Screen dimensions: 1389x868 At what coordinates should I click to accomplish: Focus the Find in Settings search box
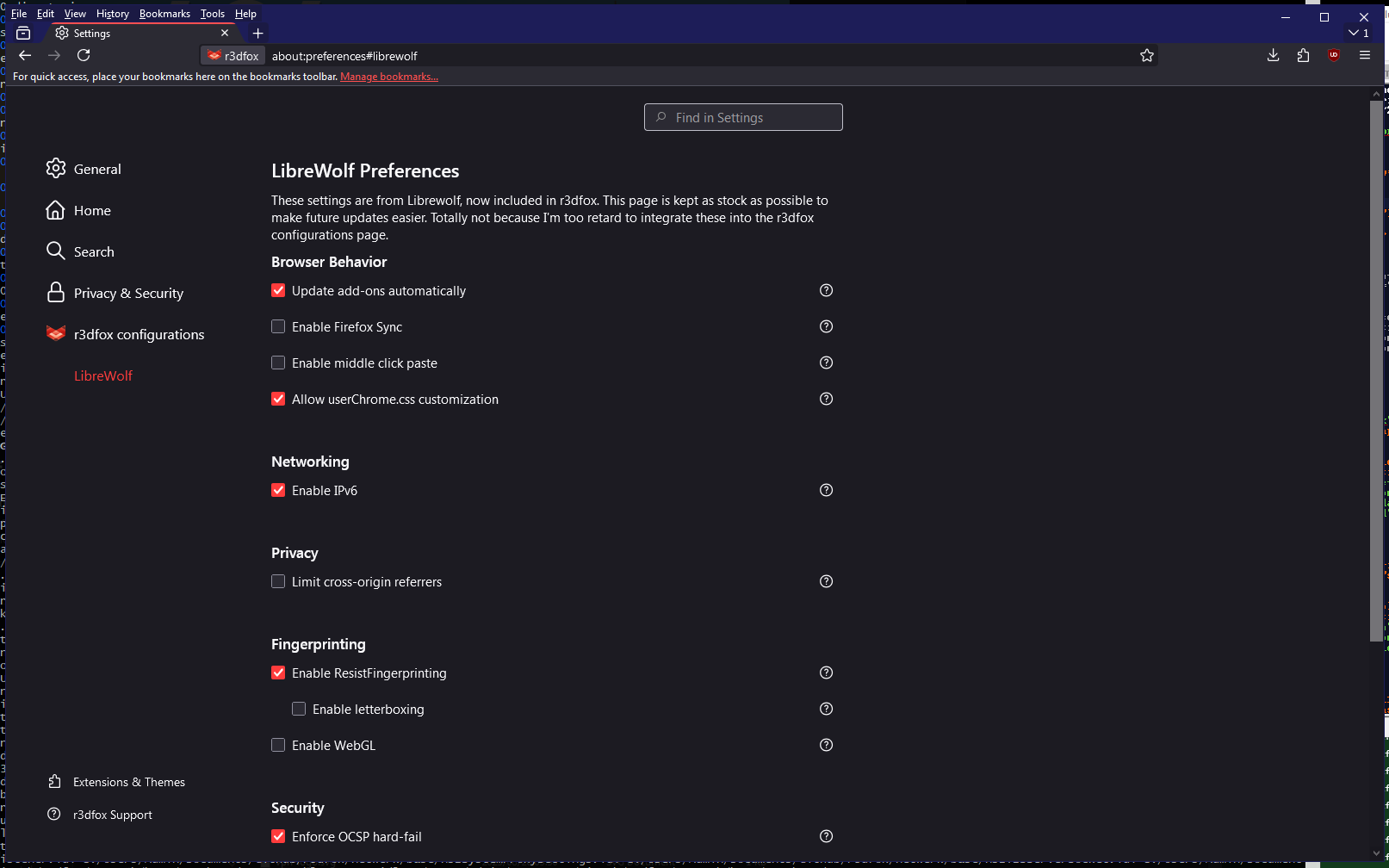(x=743, y=117)
